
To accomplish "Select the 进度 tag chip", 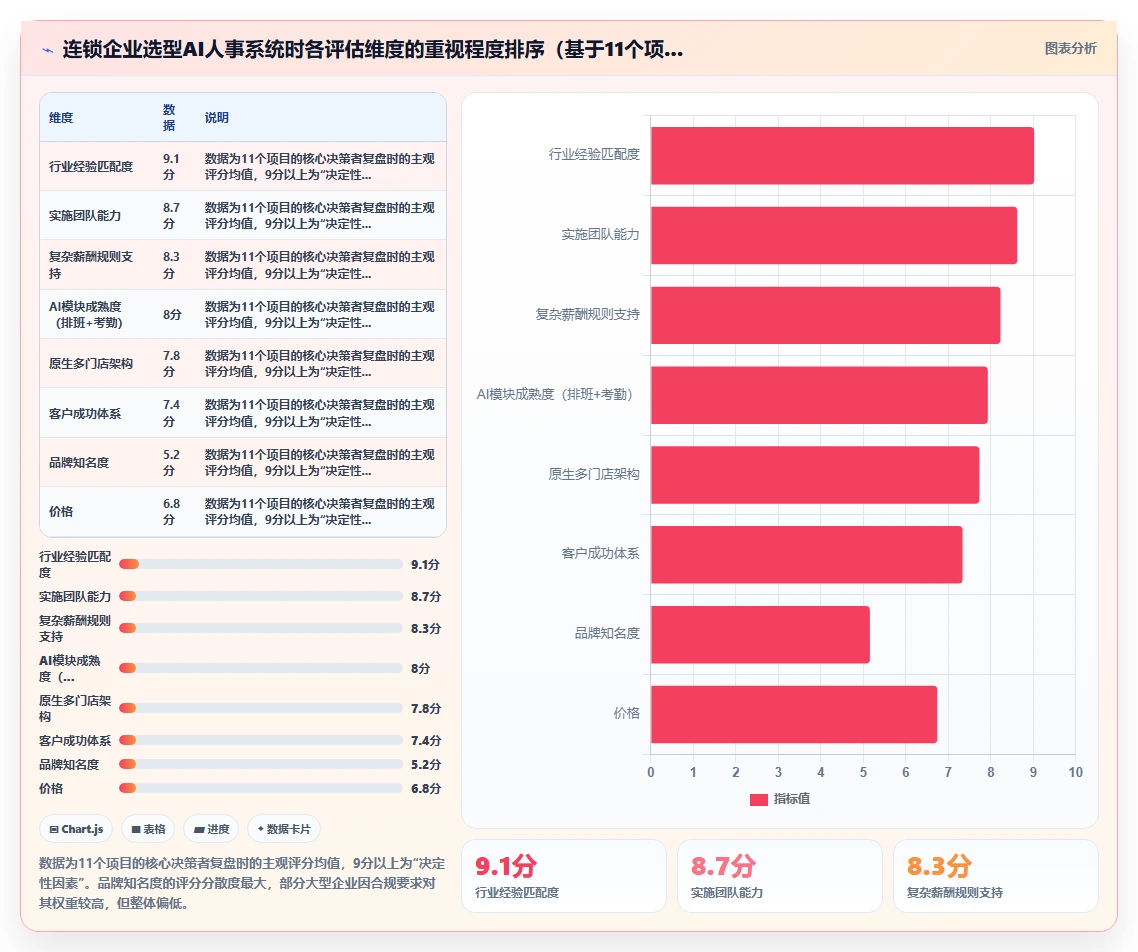I will 211,829.
